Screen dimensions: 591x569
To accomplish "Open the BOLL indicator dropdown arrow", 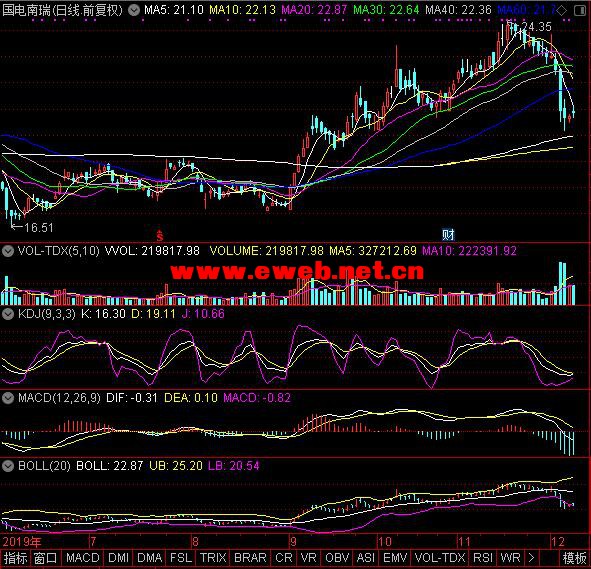I will 8,466.
